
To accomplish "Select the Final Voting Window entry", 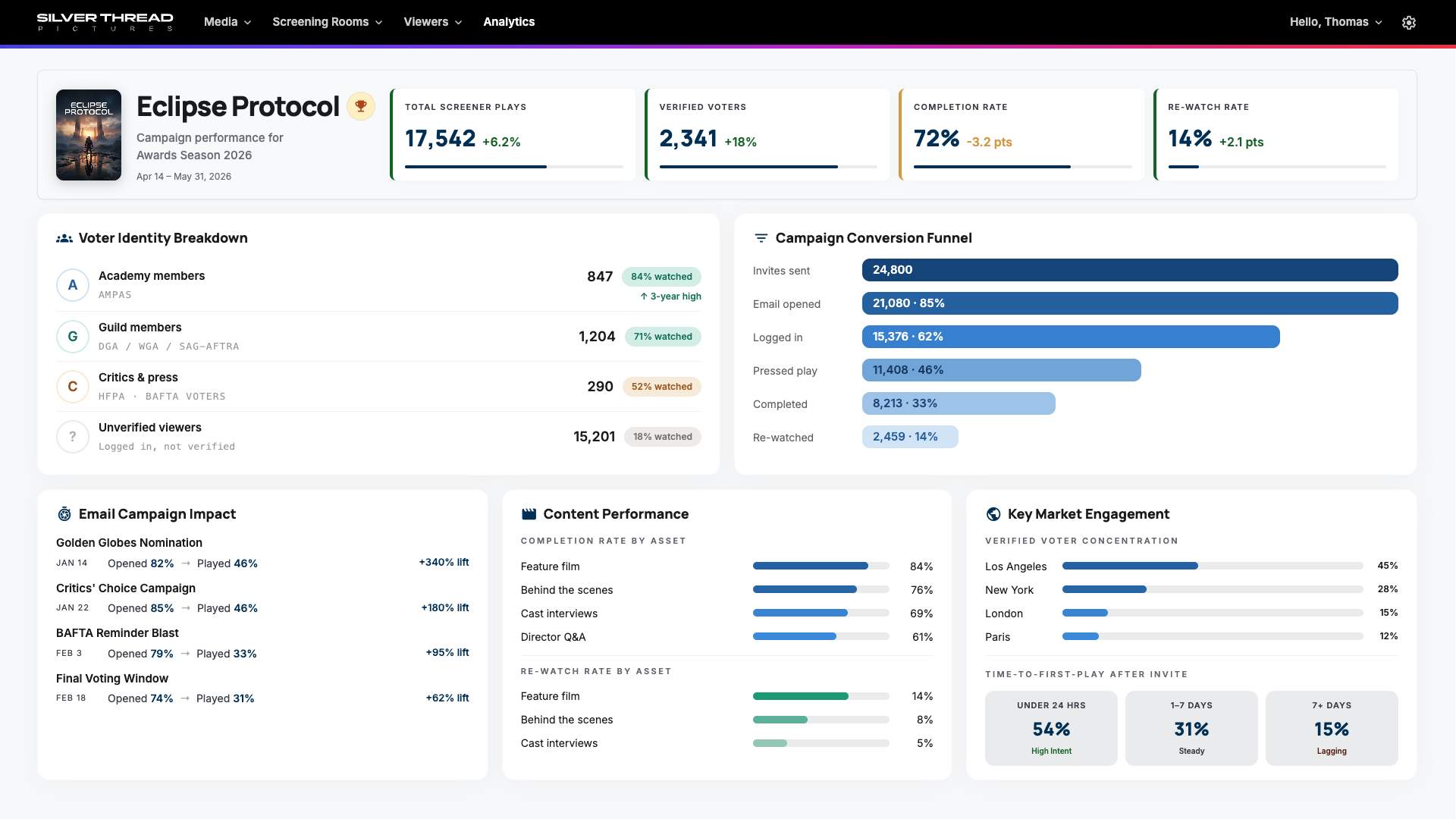I will click(262, 689).
